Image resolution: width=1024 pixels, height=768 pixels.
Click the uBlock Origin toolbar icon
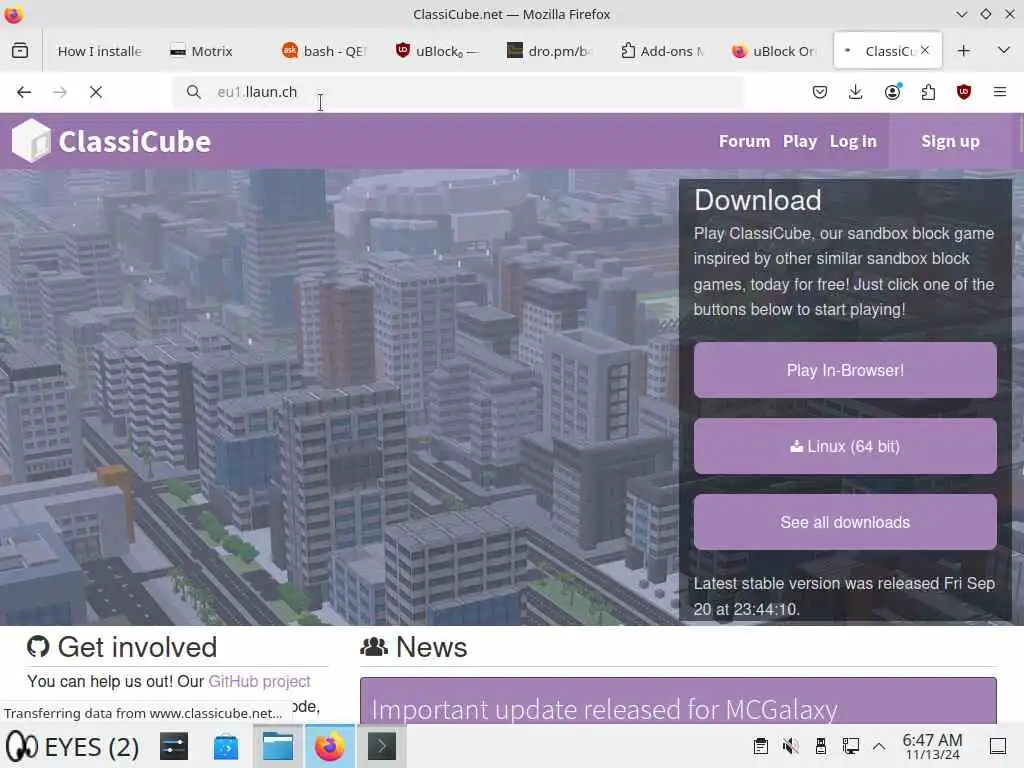(x=964, y=92)
